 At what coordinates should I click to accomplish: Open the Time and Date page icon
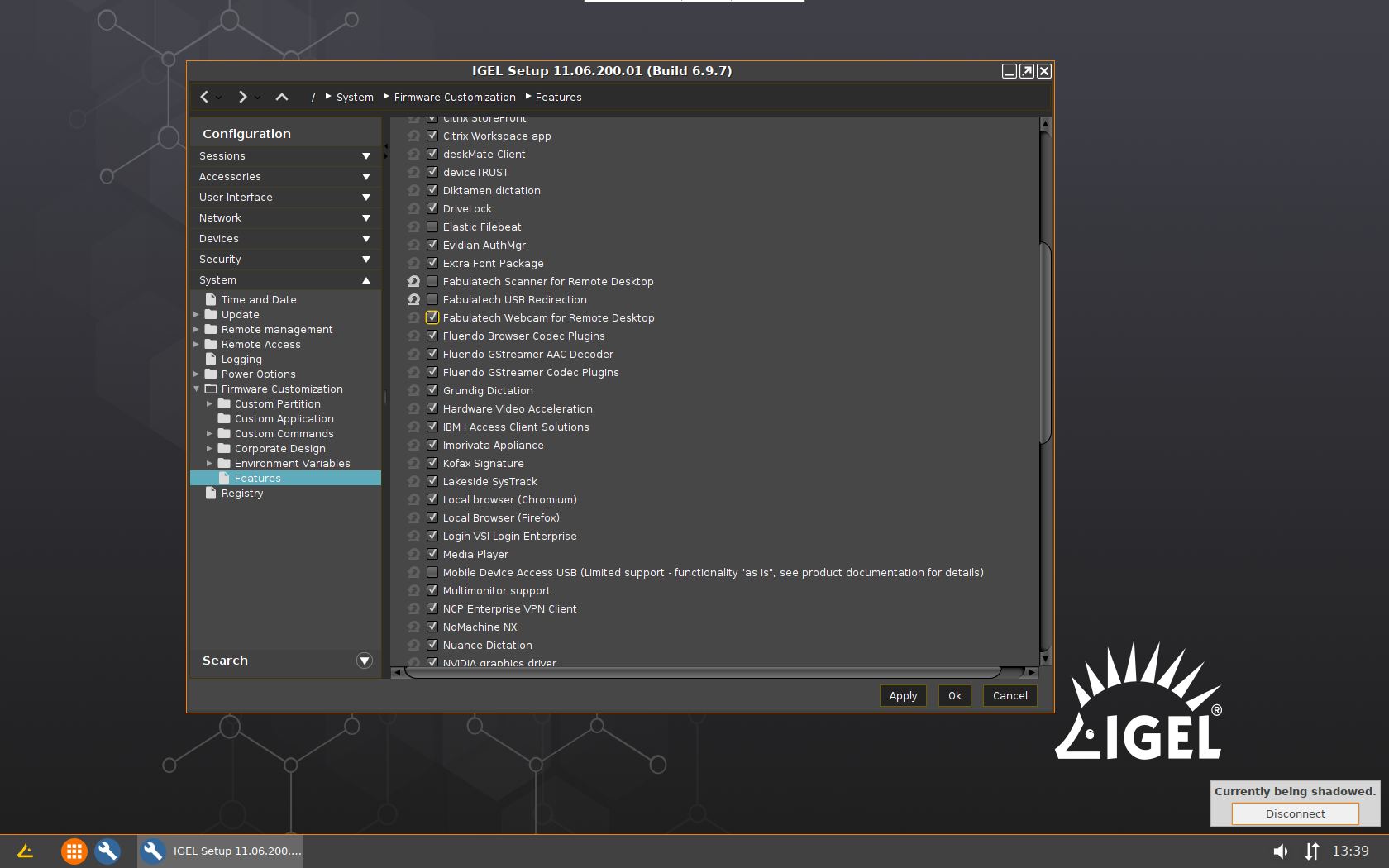point(211,299)
